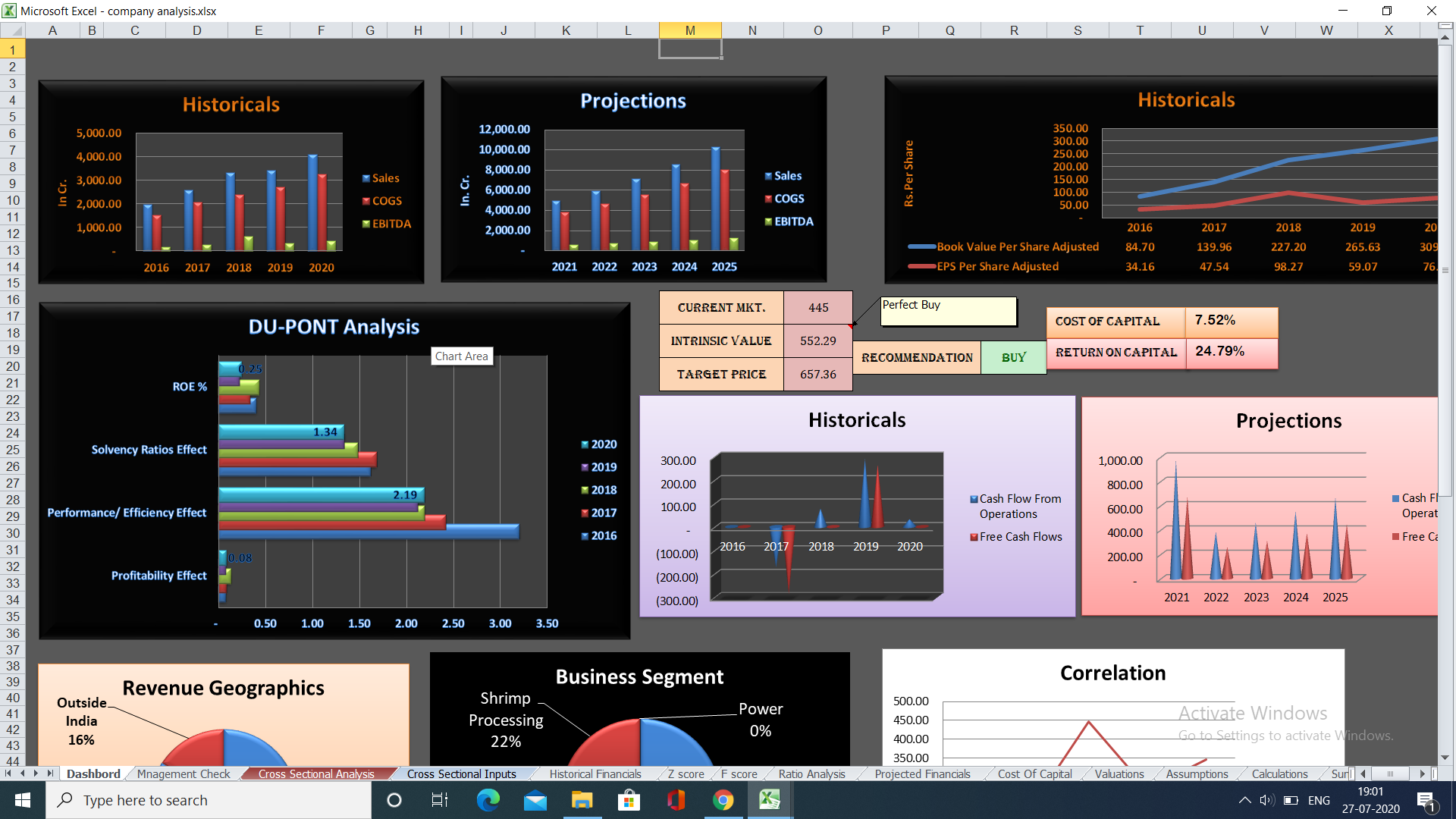The width and height of the screenshot is (1456, 819).
Task: Switch to the Ratio Analysis sheet tab
Action: pos(811,774)
